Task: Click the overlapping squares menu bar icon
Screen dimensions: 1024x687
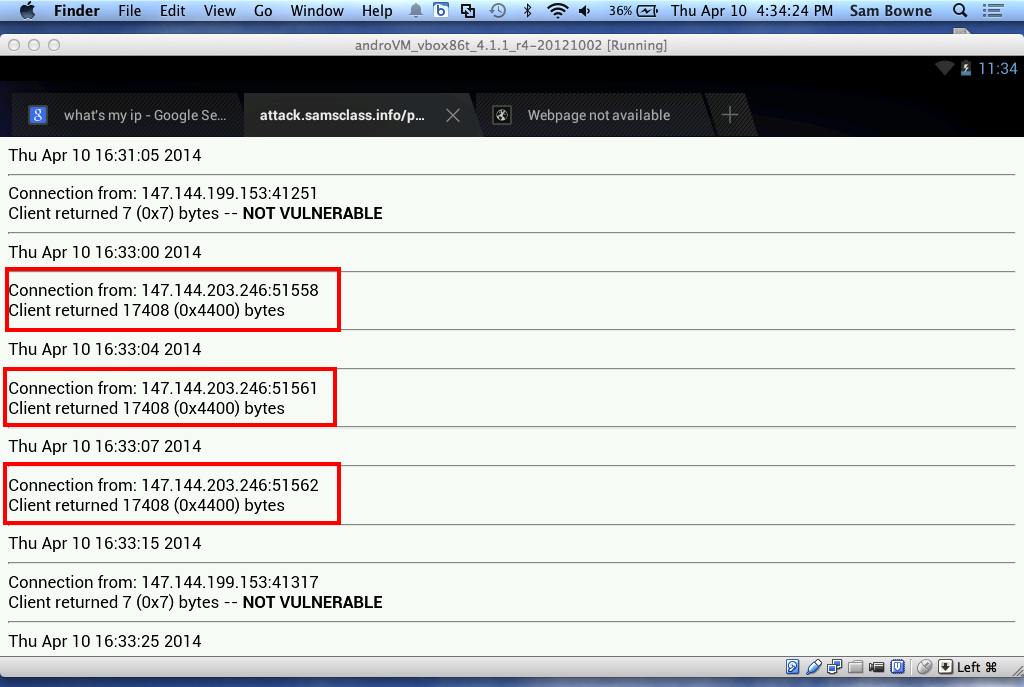Action: [468, 10]
